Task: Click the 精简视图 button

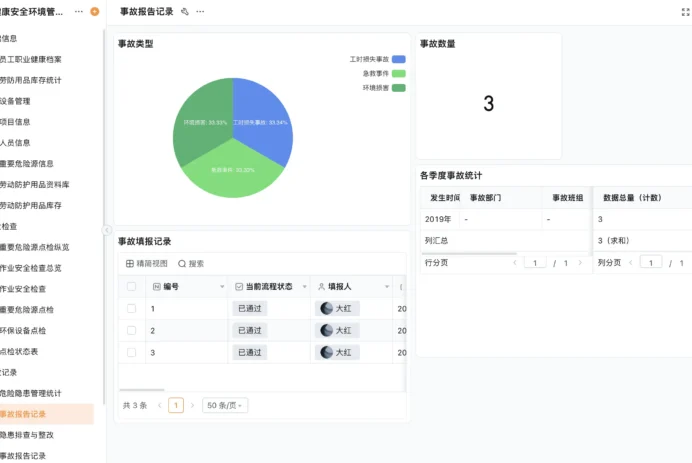Action: (147, 263)
